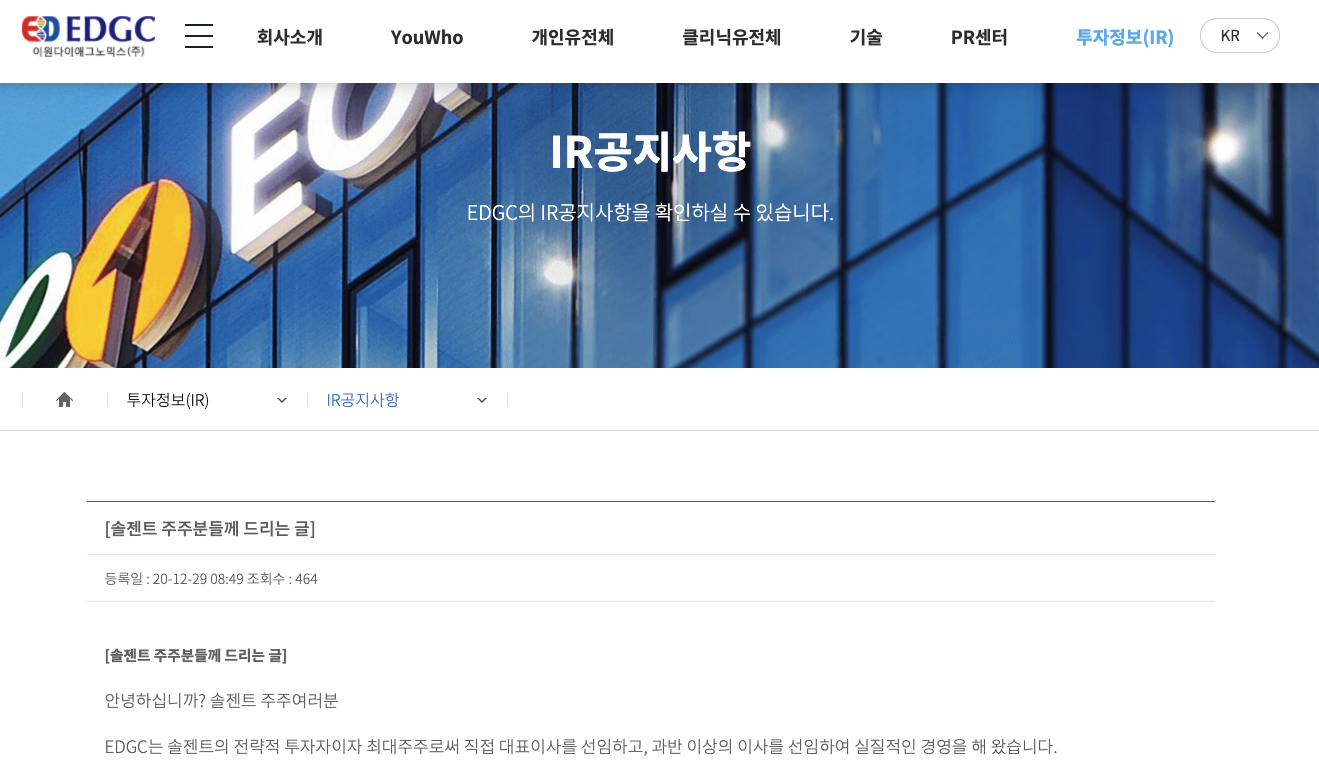The width and height of the screenshot is (1319, 769).
Task: Expand the 투자정보(IR) breadcrumb dropdown
Action: (x=207, y=400)
